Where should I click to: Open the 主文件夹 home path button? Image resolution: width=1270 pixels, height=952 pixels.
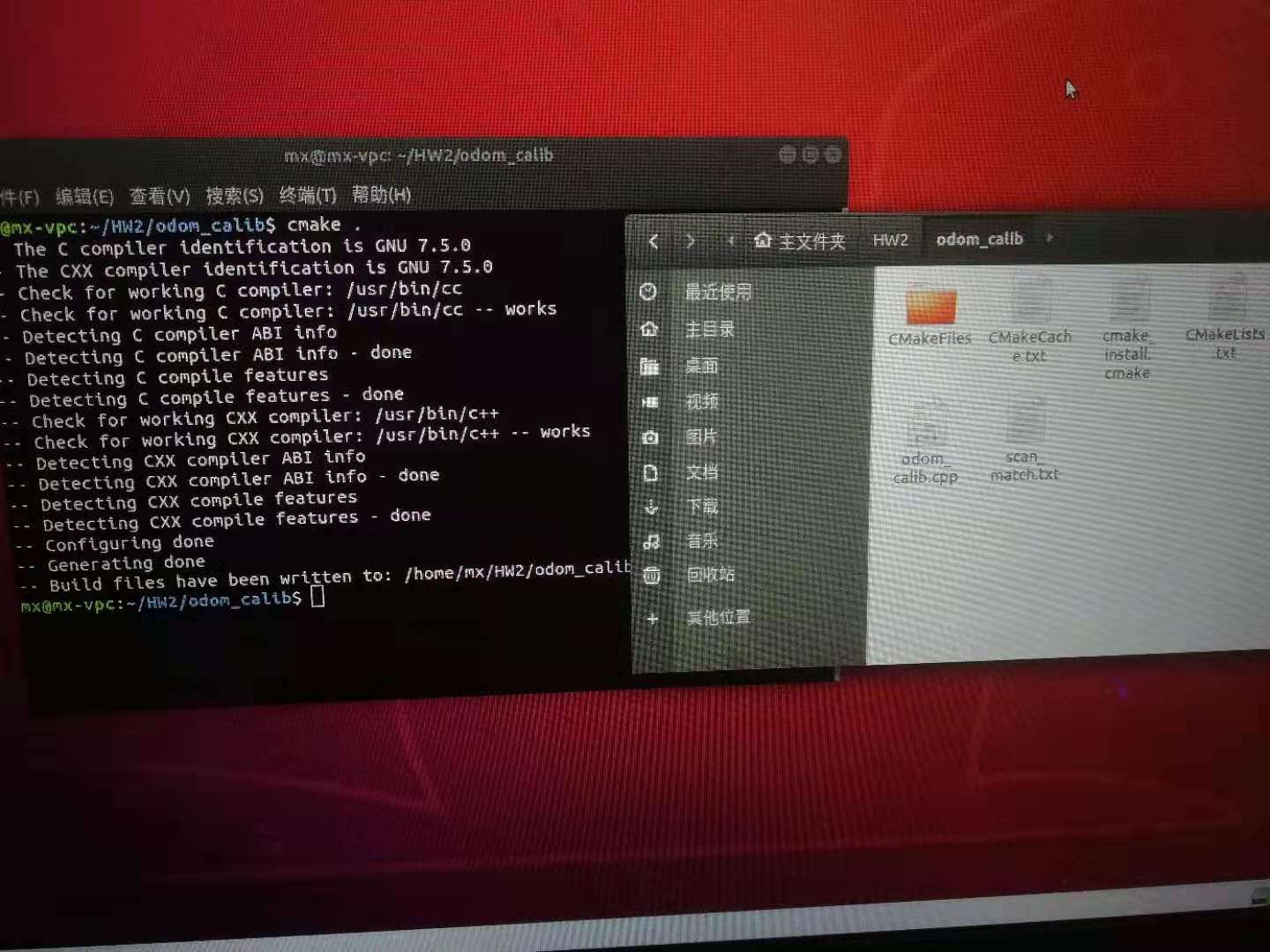[x=800, y=241]
